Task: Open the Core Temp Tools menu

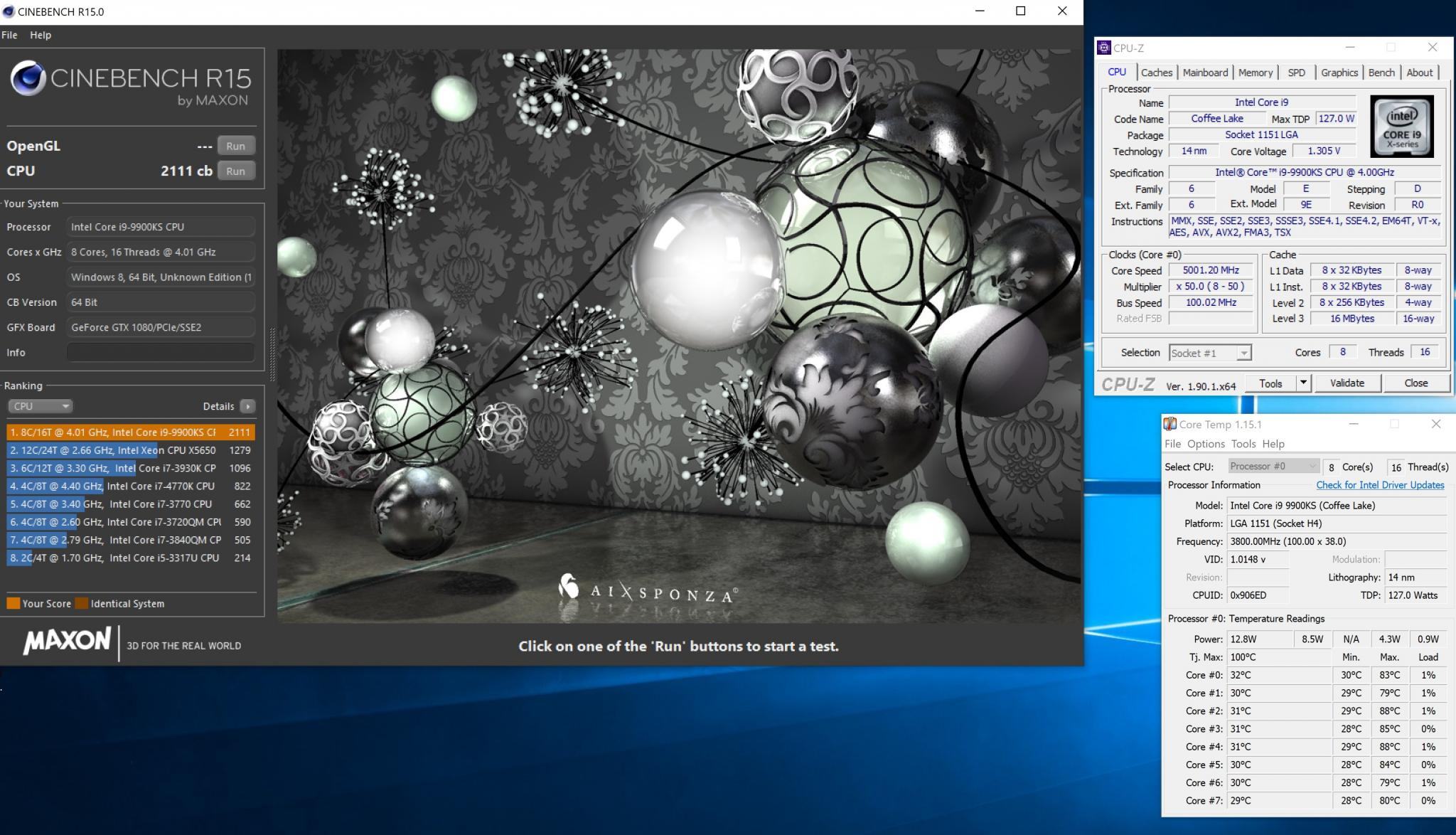Action: (1243, 444)
